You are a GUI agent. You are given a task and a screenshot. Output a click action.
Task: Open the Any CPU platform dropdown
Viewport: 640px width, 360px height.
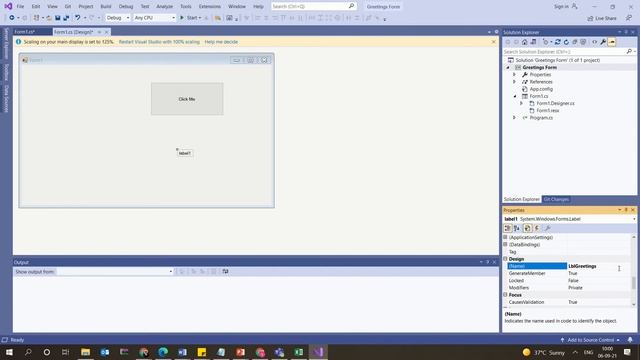154,18
